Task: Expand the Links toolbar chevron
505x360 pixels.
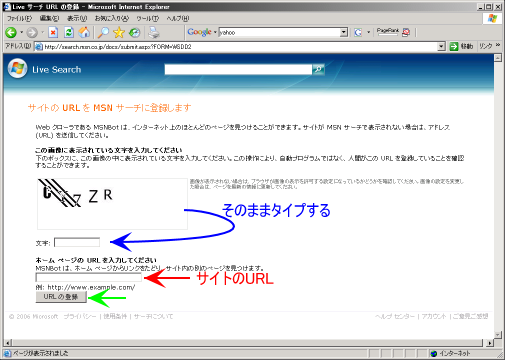Action: [498, 45]
